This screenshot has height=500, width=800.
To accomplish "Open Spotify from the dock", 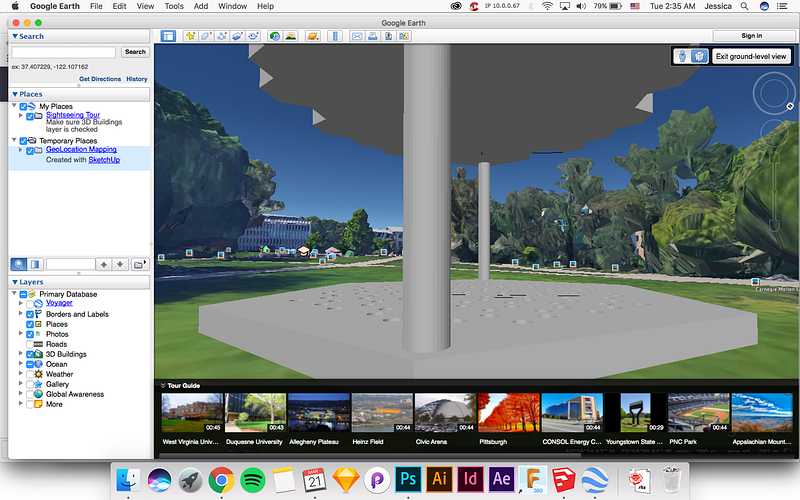I will click(253, 480).
